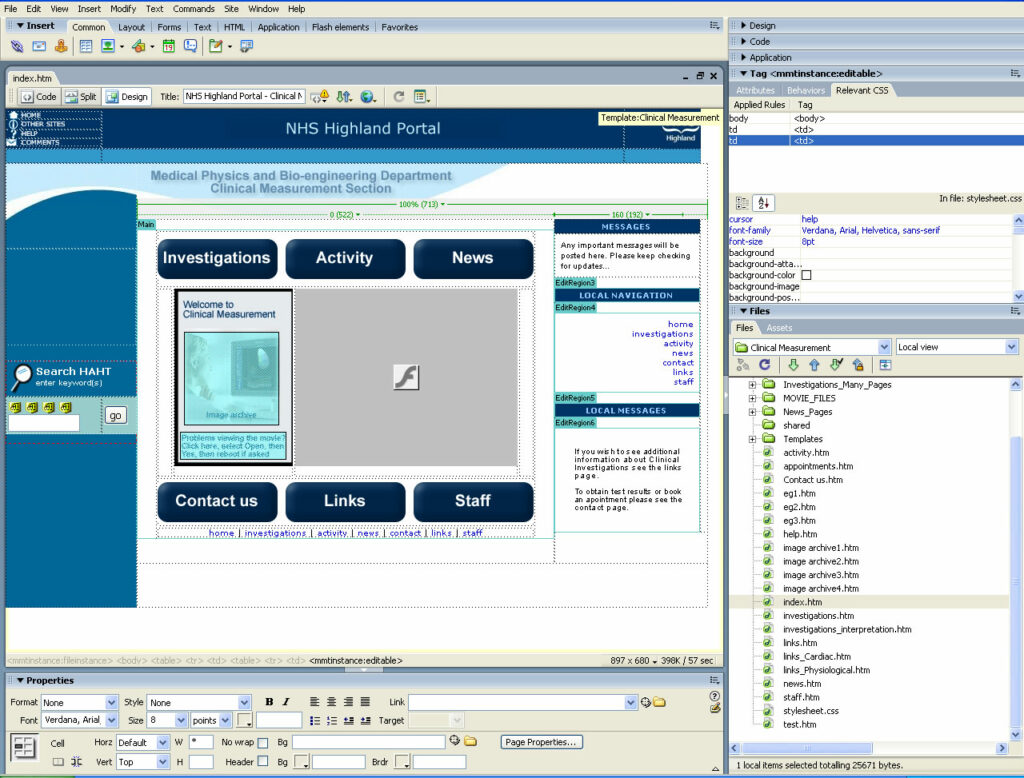Switch to the Flash elements tab

click(x=340, y=27)
